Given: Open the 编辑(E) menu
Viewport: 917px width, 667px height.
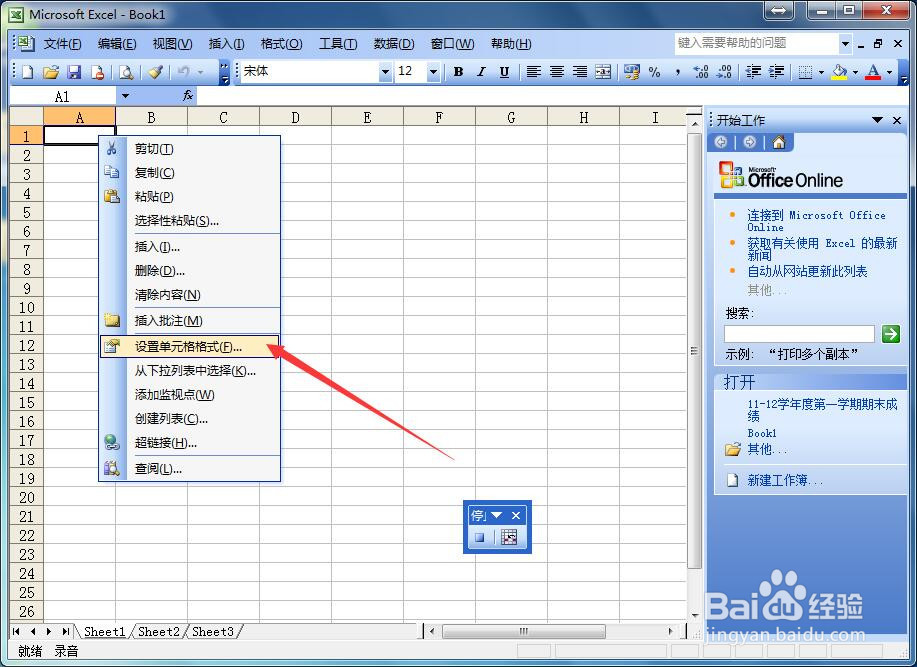Looking at the screenshot, I should [117, 44].
